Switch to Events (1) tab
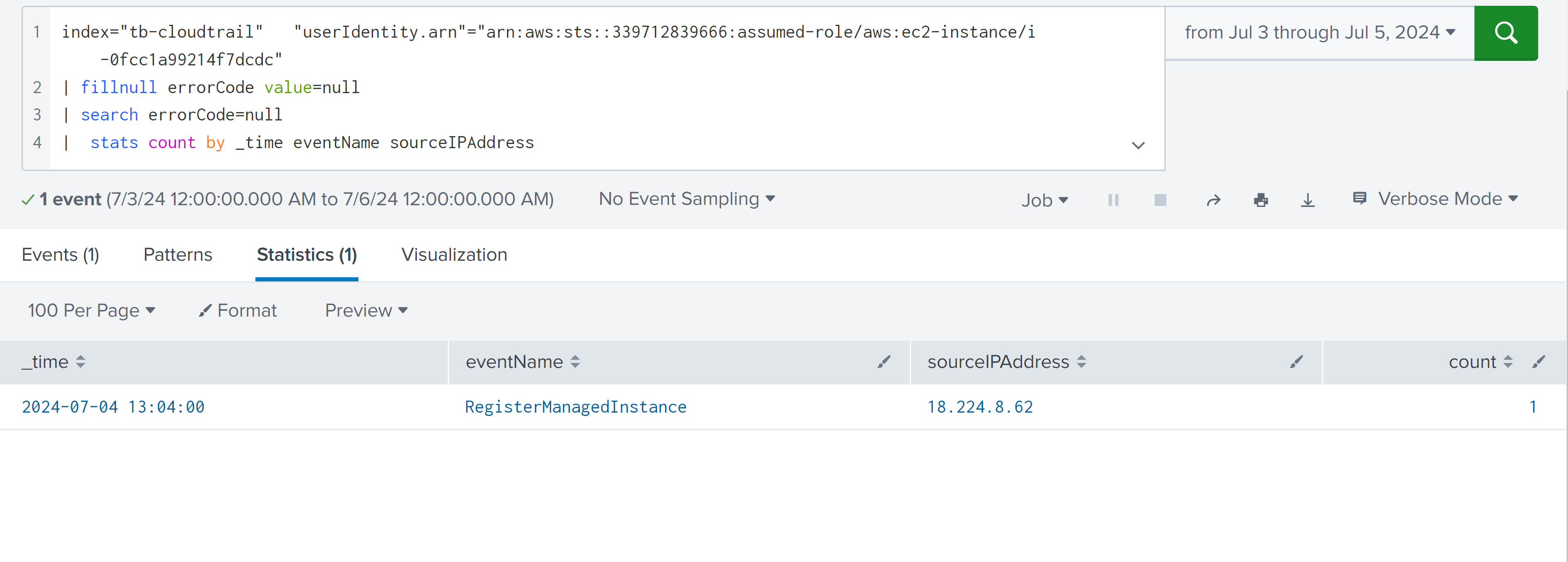Image resolution: width=1568 pixels, height=562 pixels. click(60, 255)
